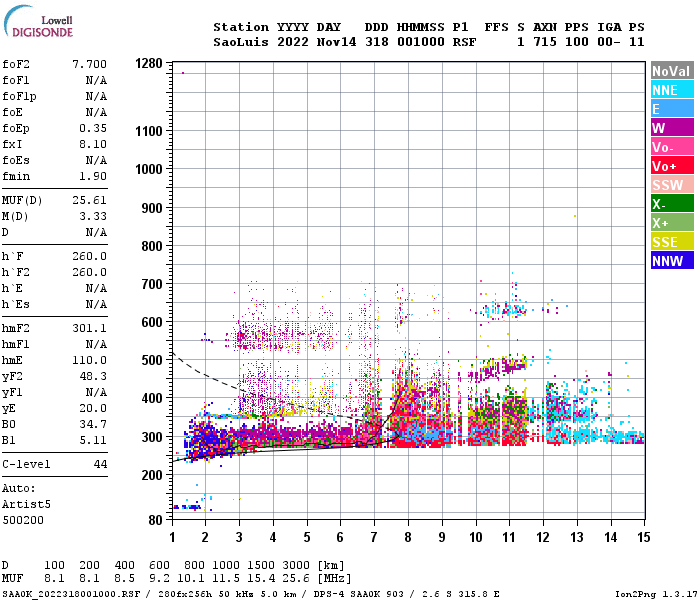This screenshot has width=700, height=600.
Task: Click the Artist5 auto-scaling label
Action: click(x=26, y=504)
